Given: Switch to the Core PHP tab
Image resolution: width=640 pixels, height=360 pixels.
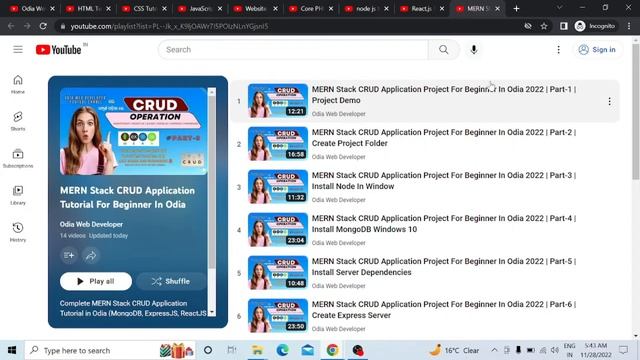Looking at the screenshot, I should tap(311, 9).
